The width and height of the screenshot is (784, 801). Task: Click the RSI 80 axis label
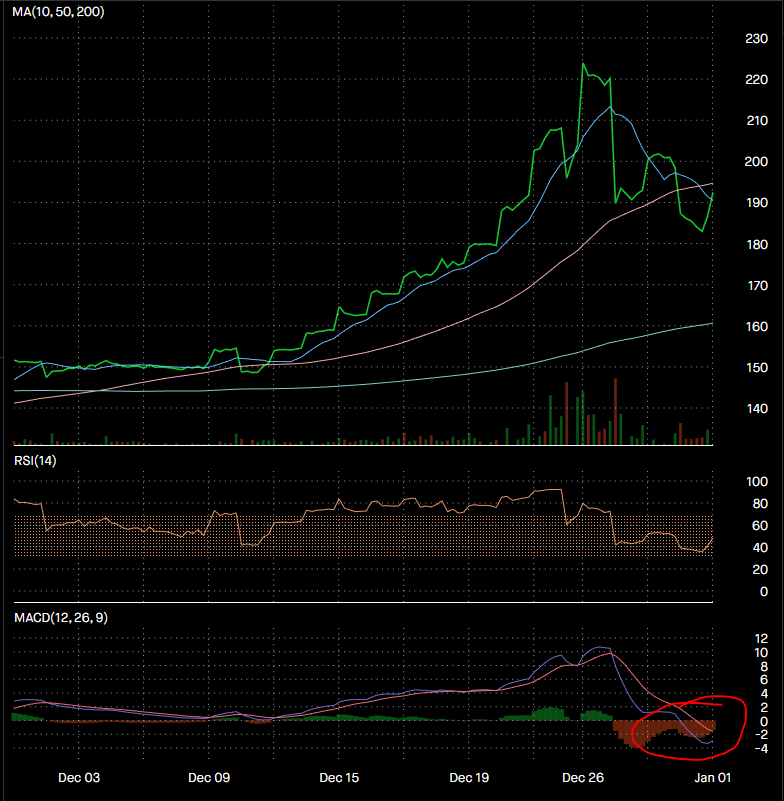760,504
